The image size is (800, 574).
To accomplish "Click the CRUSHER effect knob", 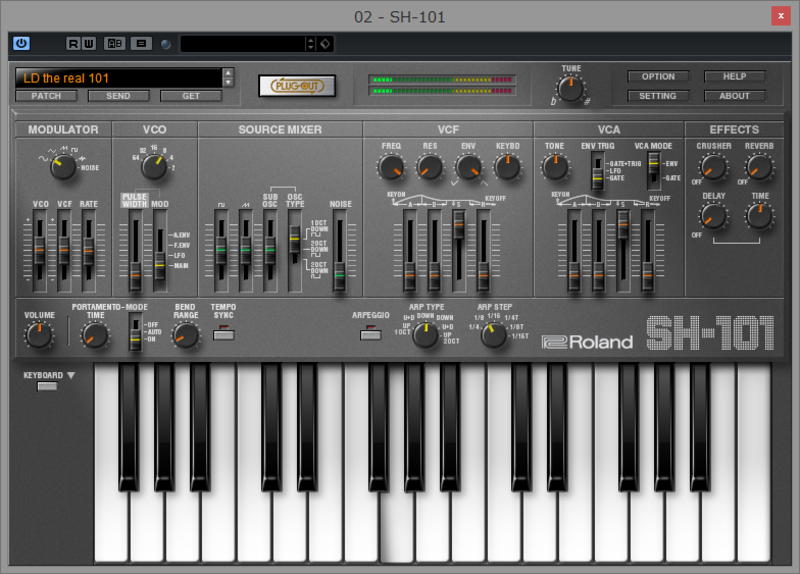I will 713,167.
